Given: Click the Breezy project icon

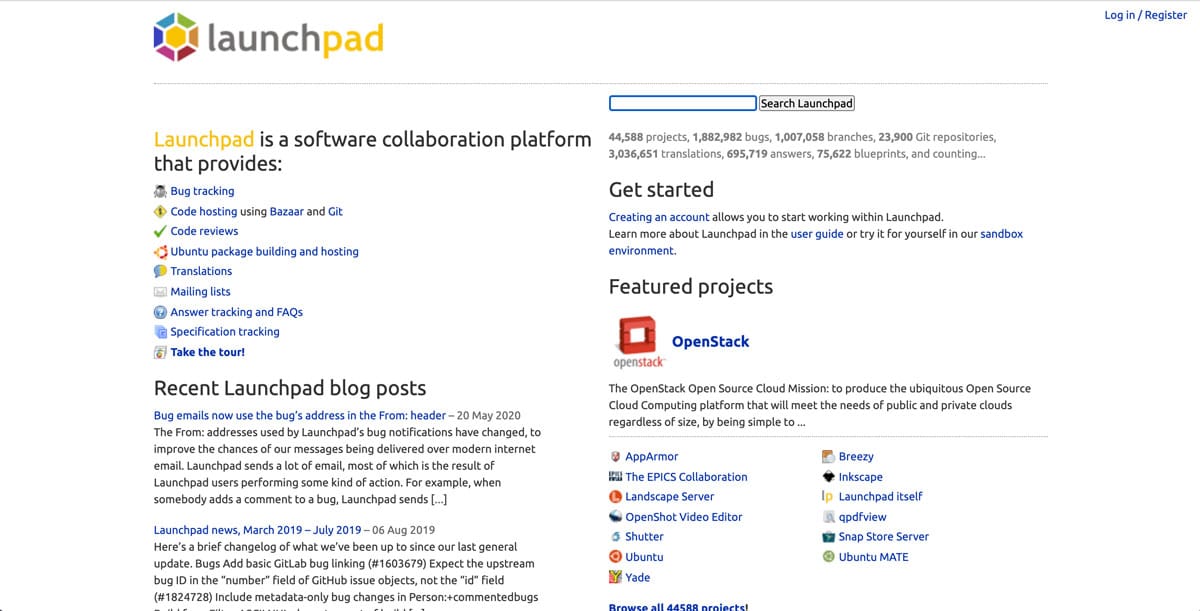Looking at the screenshot, I should point(828,457).
